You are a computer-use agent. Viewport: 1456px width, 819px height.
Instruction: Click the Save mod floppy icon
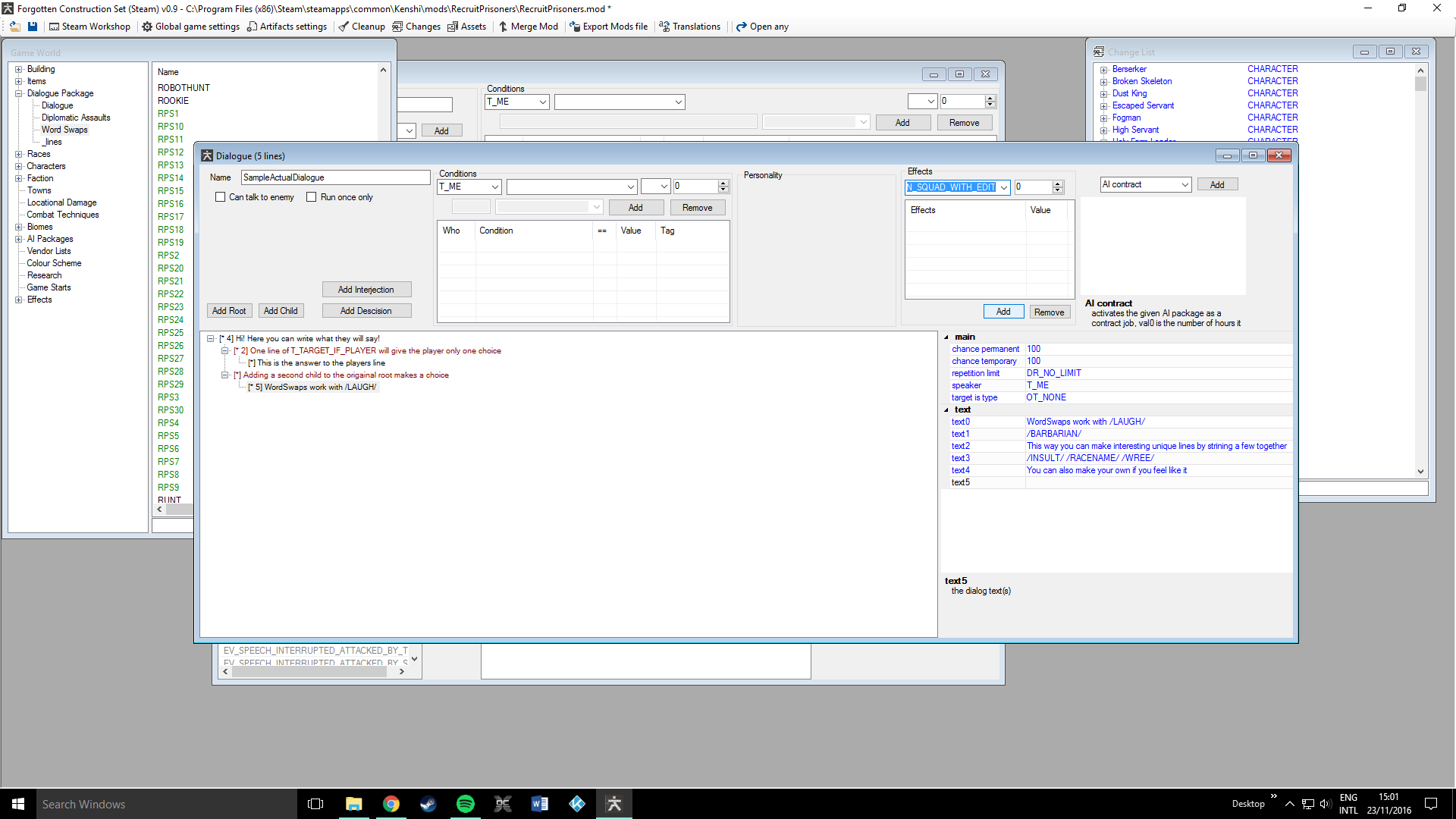33,27
